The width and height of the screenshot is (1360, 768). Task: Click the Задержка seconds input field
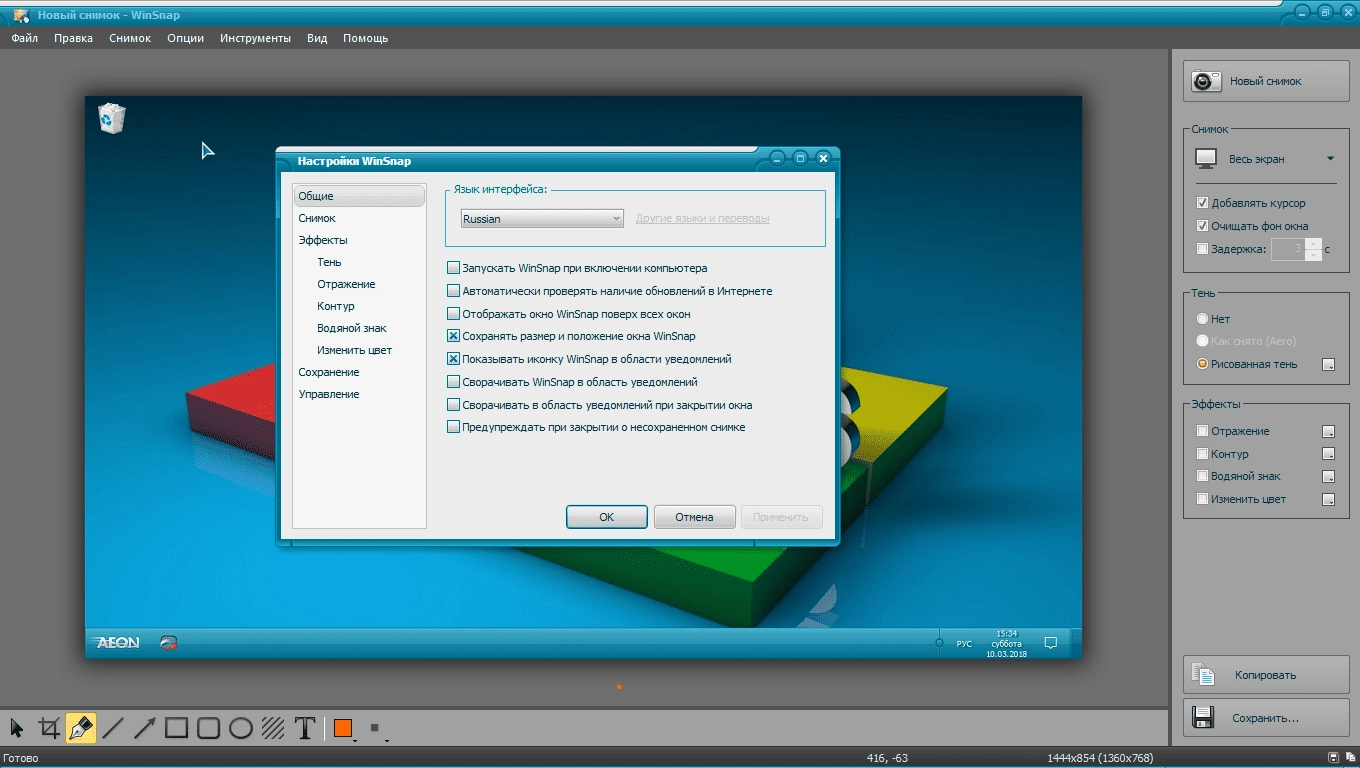pyautogui.click(x=1288, y=249)
